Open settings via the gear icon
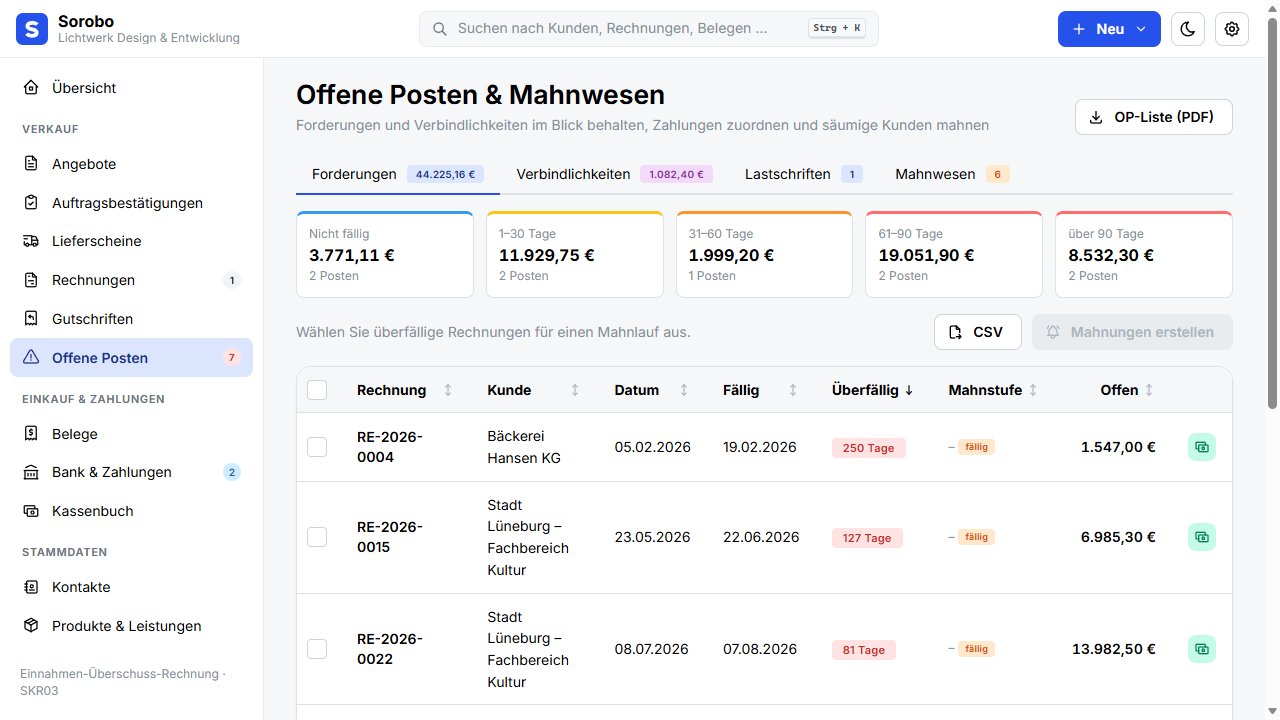 coord(1232,29)
